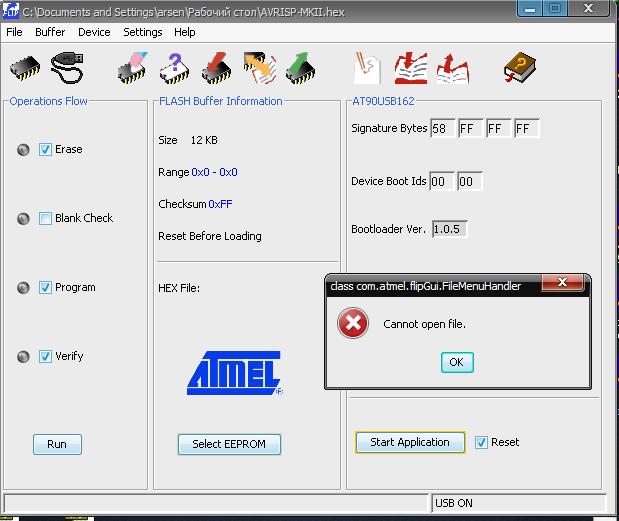This screenshot has height=521, width=619.
Task: Click the Select EEPROM button
Action: click(x=229, y=444)
